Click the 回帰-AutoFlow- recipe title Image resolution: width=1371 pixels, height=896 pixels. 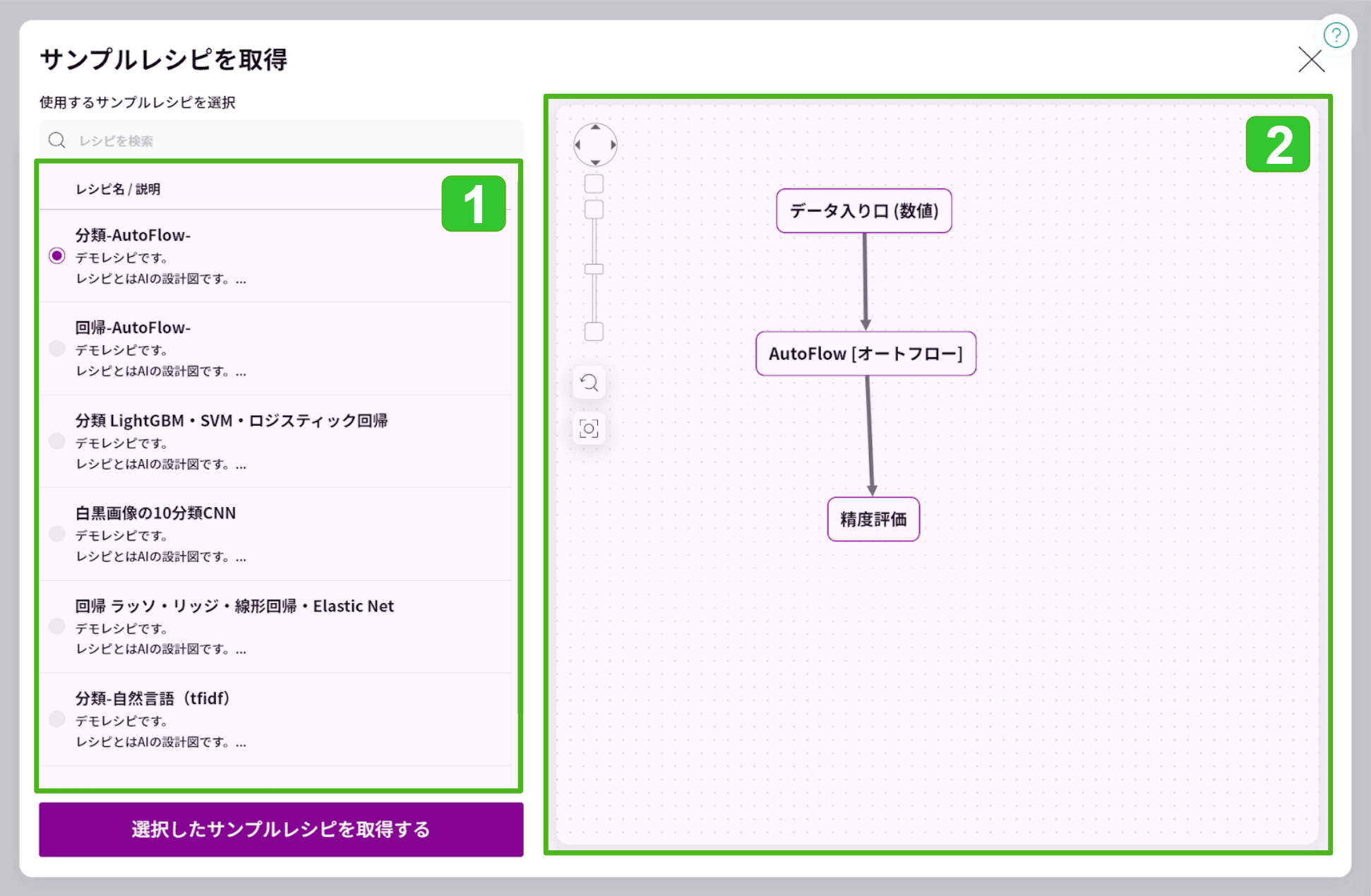coord(133,328)
